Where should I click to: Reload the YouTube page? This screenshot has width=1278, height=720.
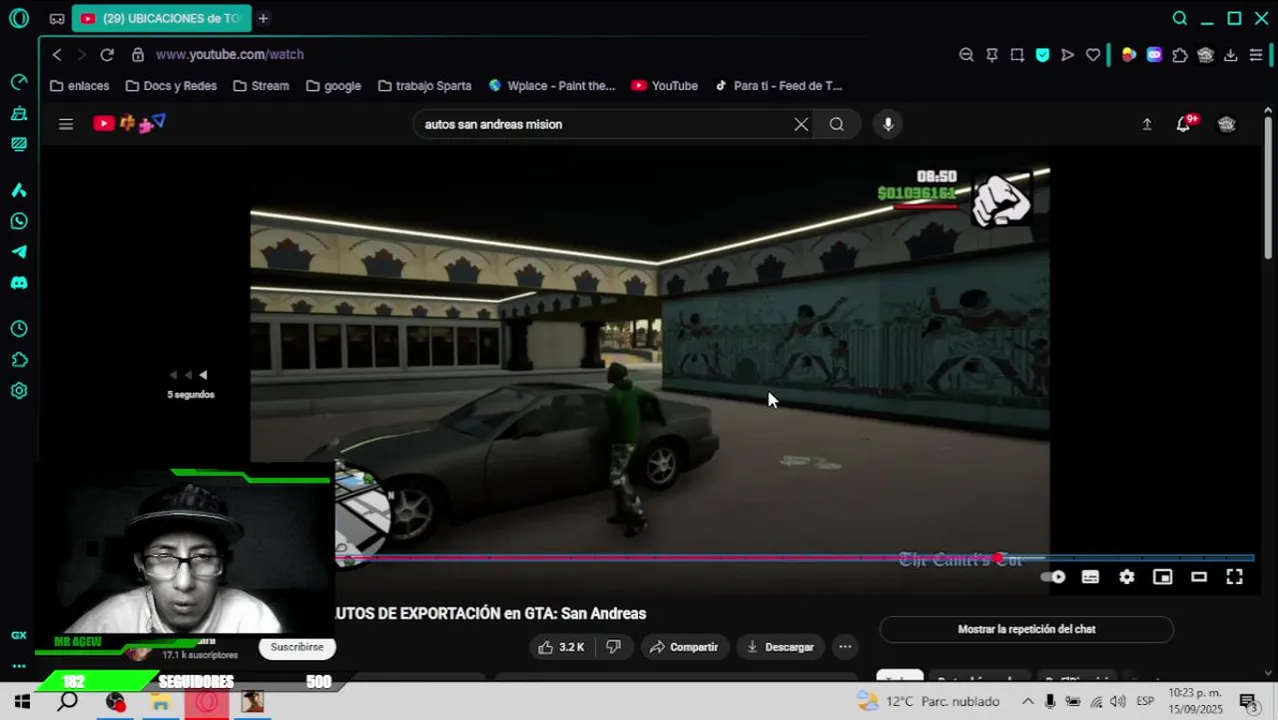pyautogui.click(x=107, y=55)
